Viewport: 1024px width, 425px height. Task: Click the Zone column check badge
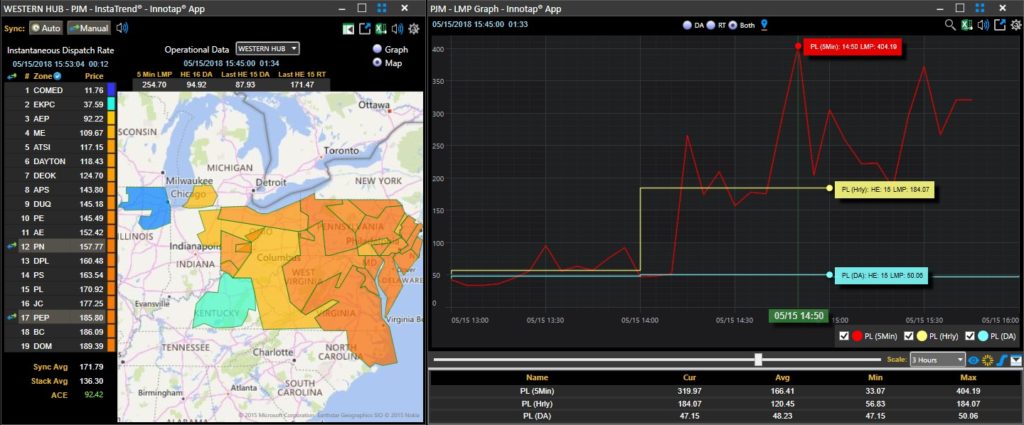pyautogui.click(x=57, y=76)
